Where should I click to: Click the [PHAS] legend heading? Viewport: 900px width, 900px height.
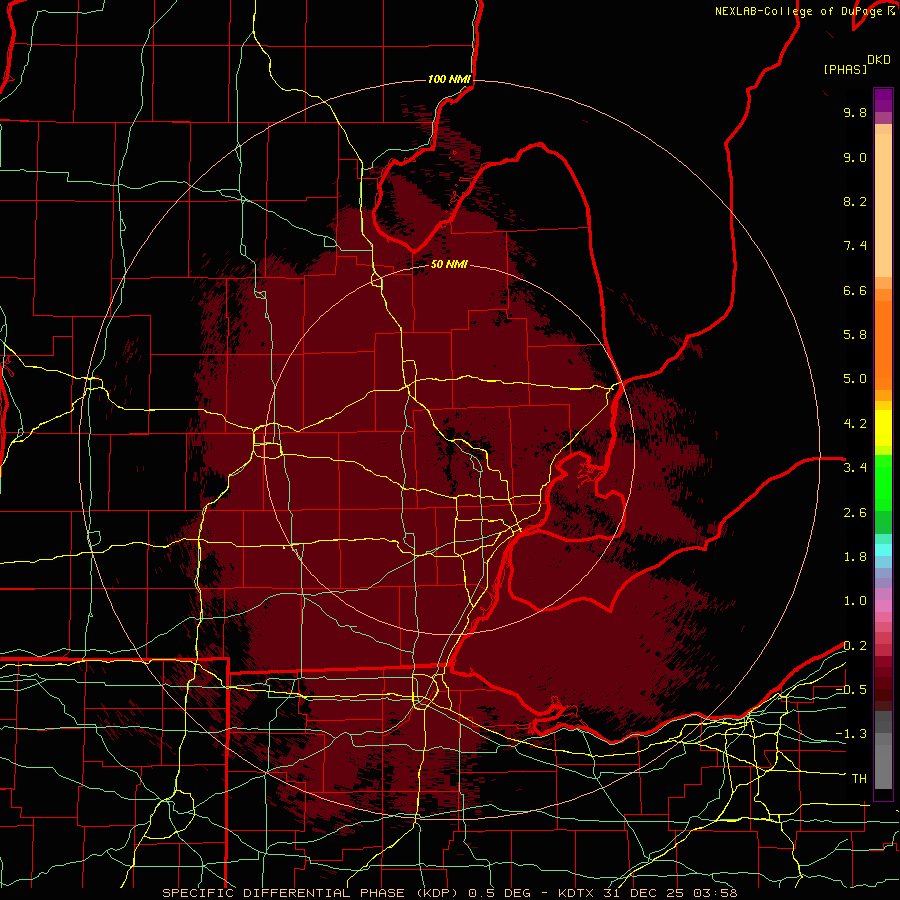point(845,69)
